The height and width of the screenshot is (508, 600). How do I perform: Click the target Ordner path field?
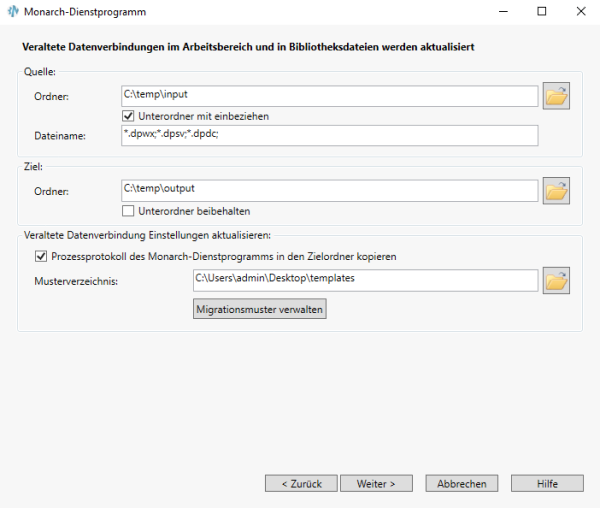[x=329, y=189]
